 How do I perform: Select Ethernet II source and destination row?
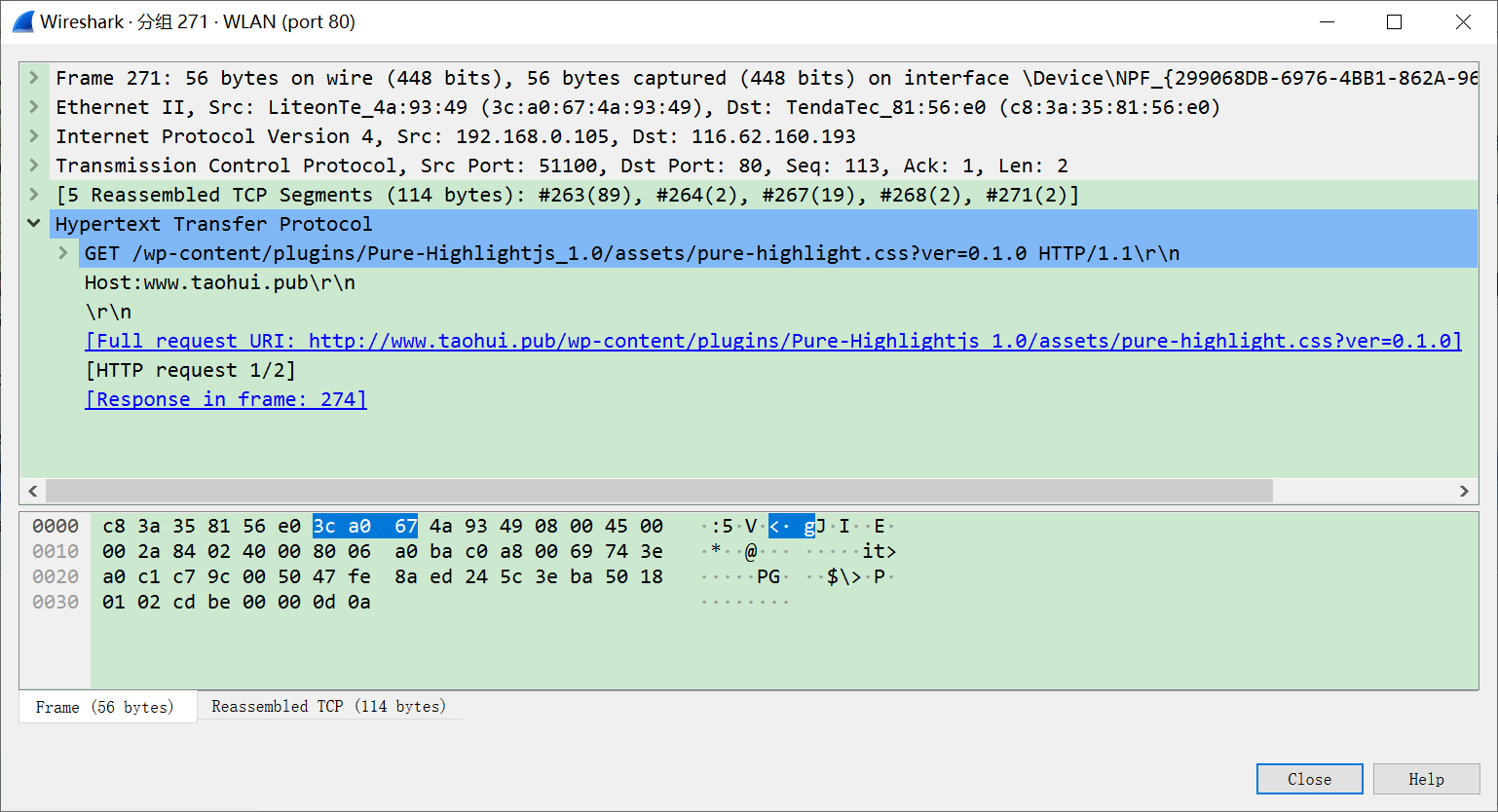[638, 107]
